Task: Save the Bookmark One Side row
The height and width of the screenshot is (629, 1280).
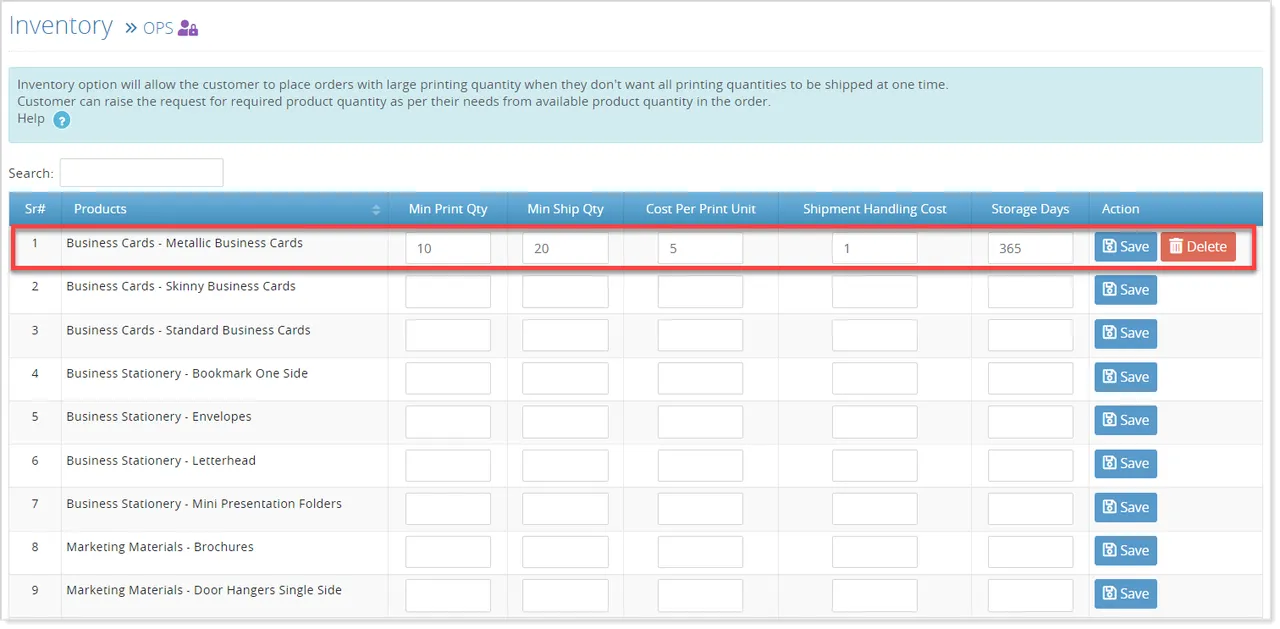Action: coord(1125,376)
